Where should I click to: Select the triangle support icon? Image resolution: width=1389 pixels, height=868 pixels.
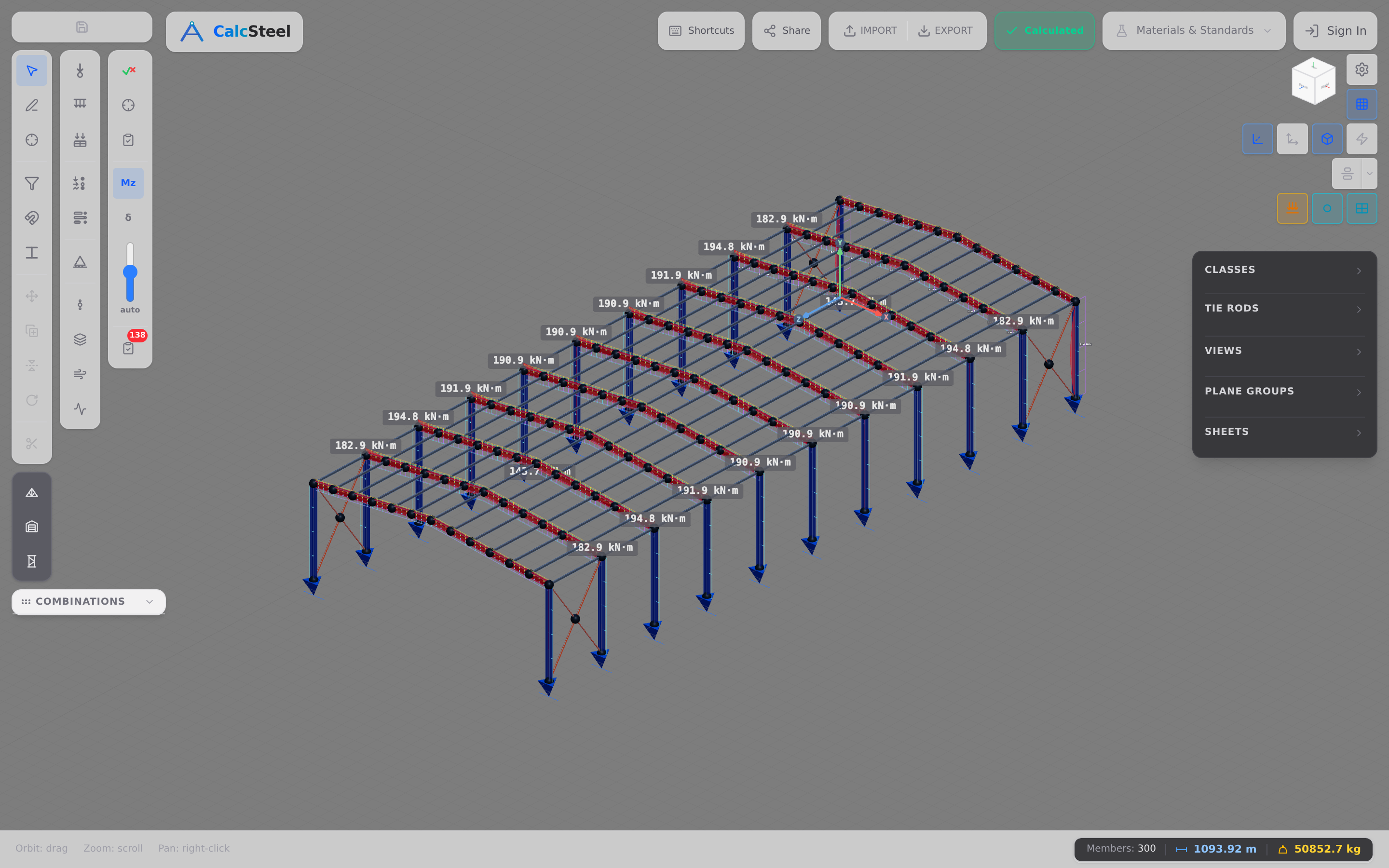tap(80, 262)
